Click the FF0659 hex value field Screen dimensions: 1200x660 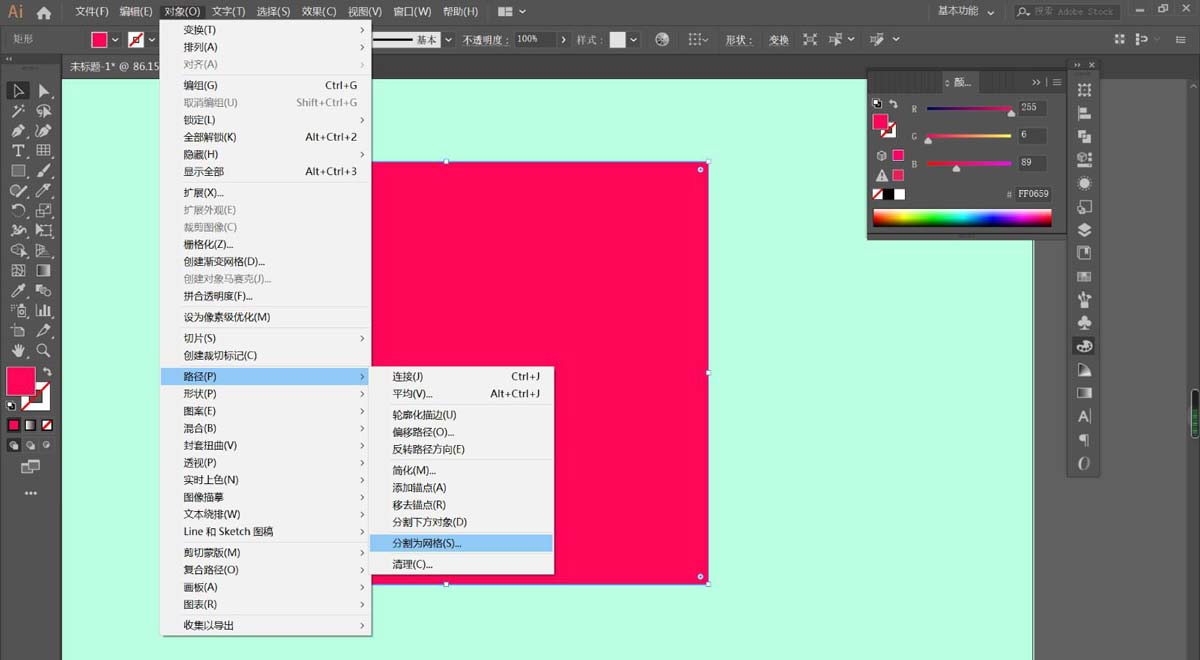point(1031,194)
